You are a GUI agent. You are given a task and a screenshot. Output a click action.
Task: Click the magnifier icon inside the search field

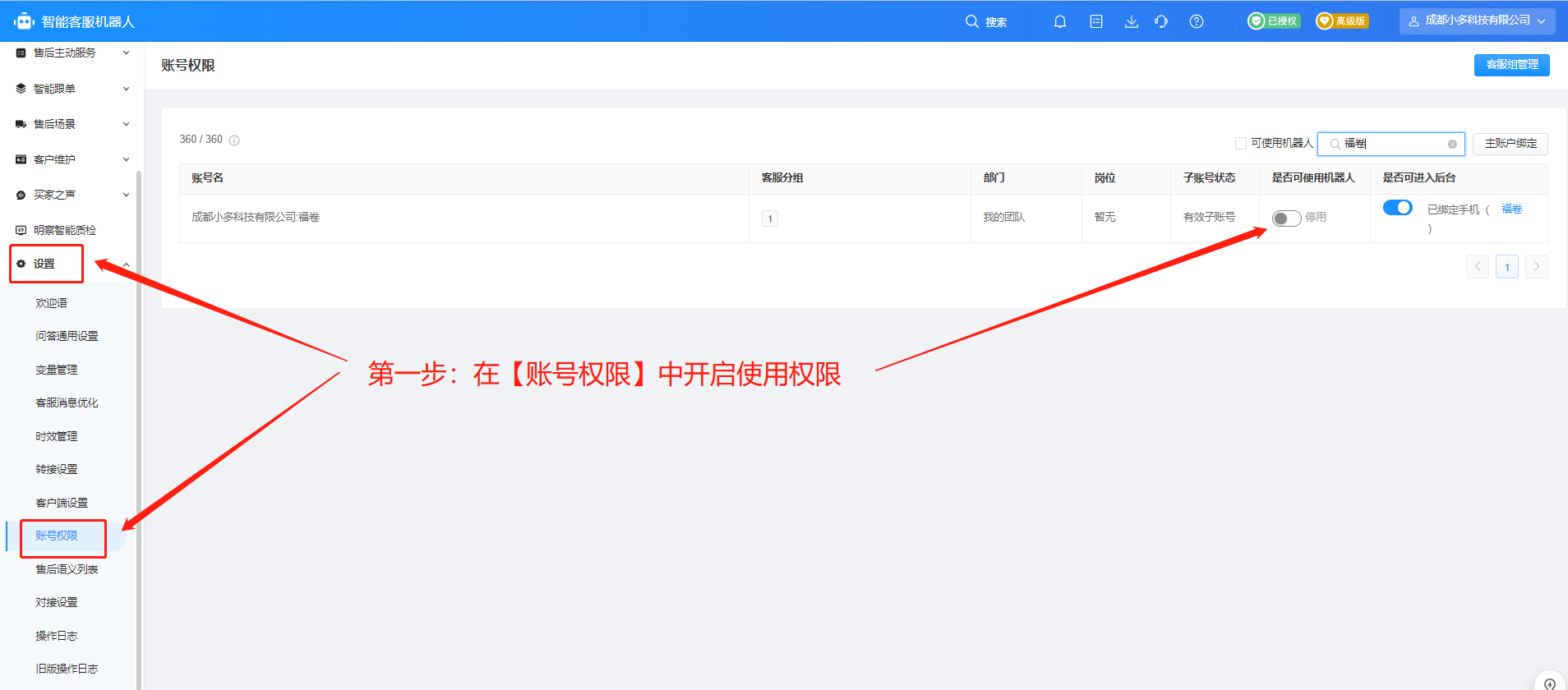pyautogui.click(x=1335, y=144)
